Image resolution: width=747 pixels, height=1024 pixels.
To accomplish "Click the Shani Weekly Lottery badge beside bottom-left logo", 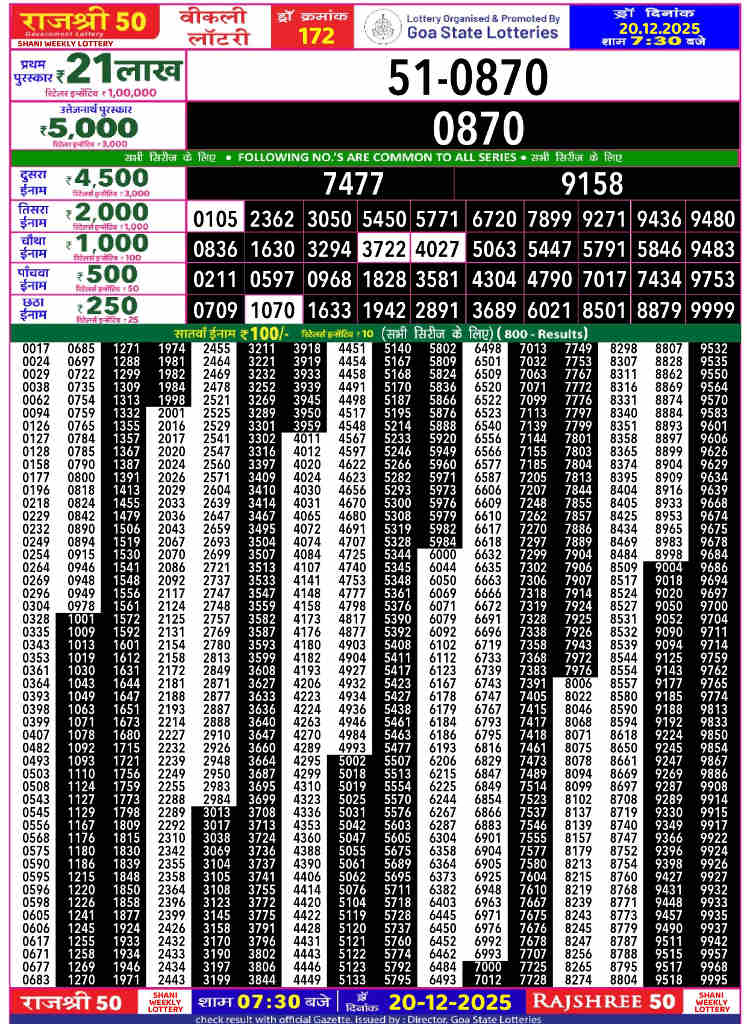I will [164, 1002].
